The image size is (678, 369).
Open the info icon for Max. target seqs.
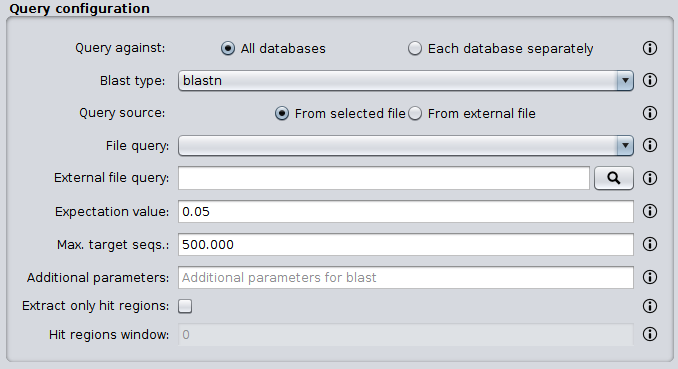coord(649,244)
